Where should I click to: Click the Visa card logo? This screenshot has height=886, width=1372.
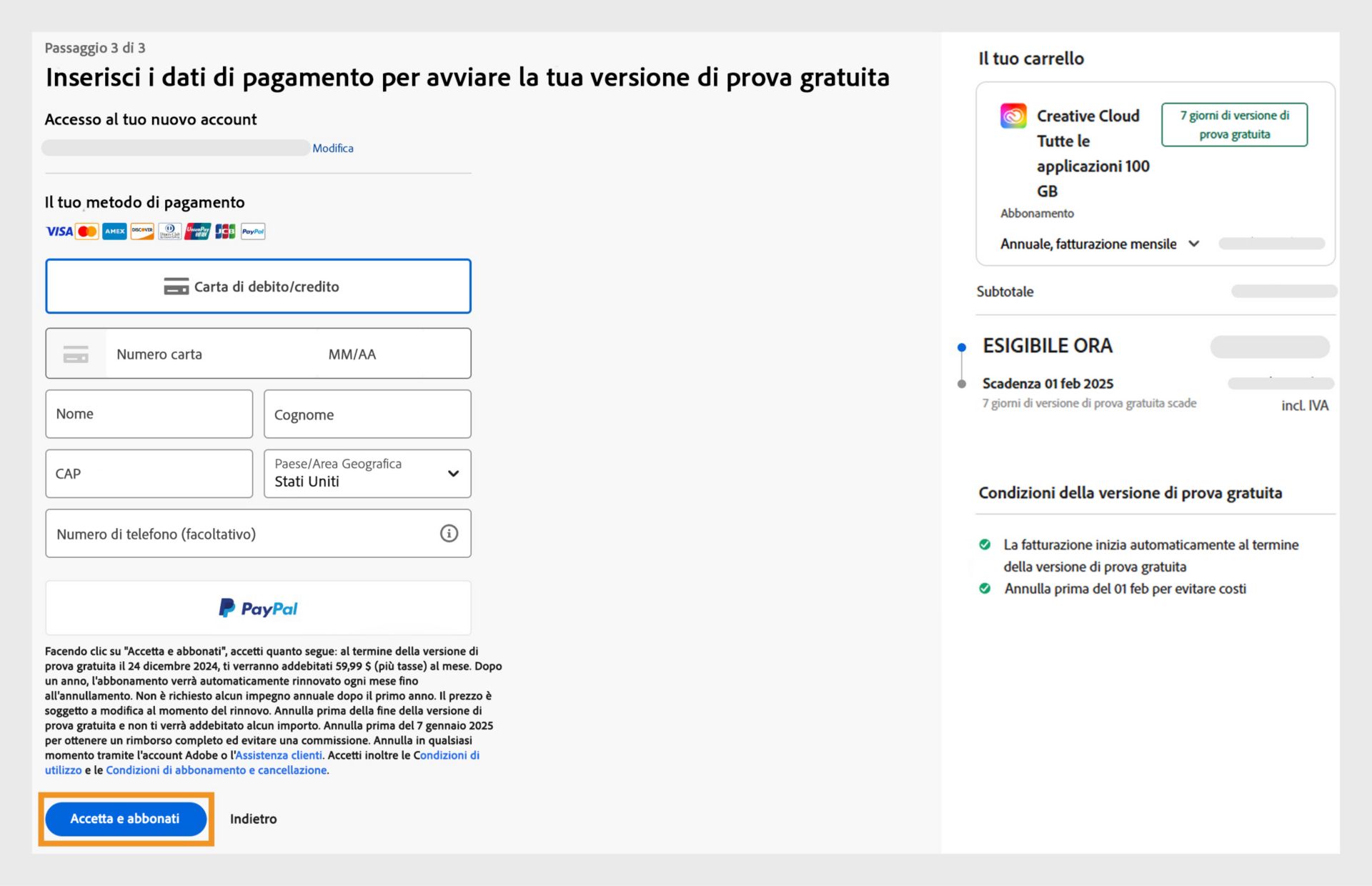tap(59, 232)
